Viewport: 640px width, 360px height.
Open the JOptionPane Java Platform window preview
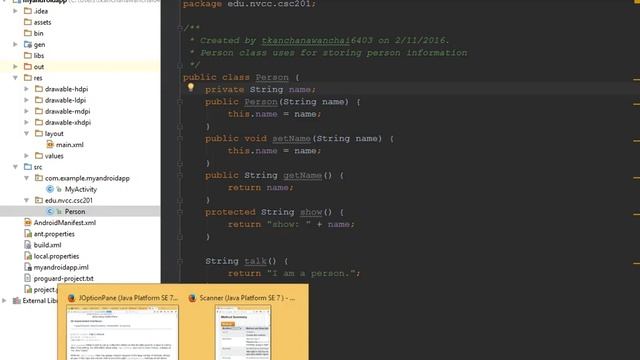[x=122, y=333]
